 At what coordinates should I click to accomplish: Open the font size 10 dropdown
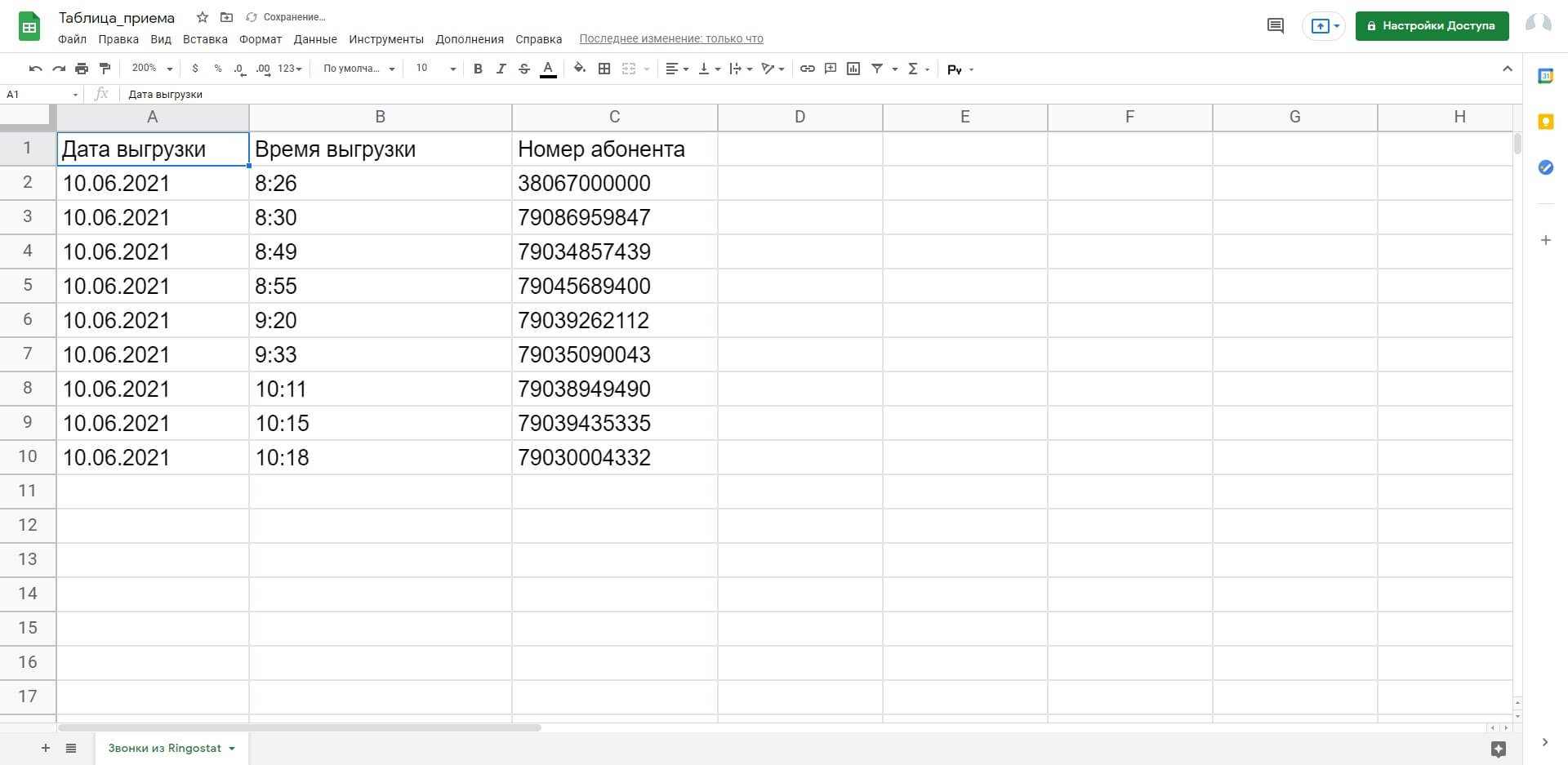(435, 69)
